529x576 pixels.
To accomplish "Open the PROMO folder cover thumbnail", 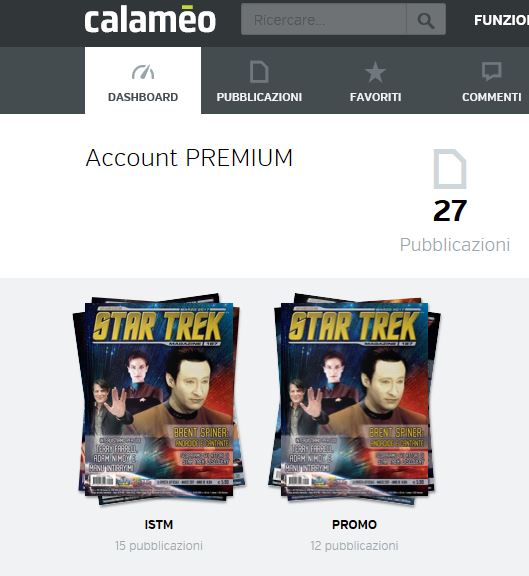I will [x=355, y=399].
